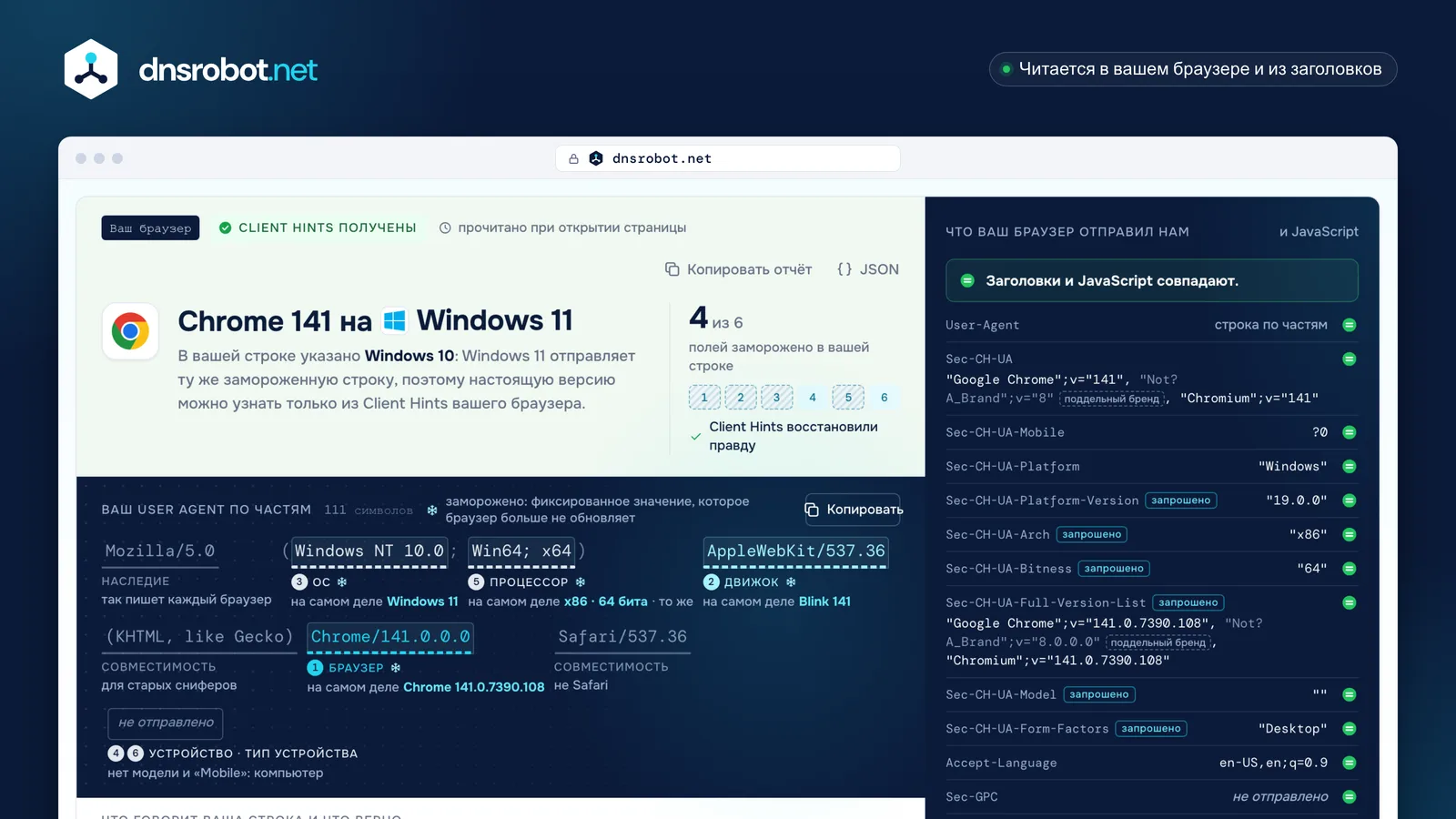Click the Chrome/141.0.0.0 token
The height and width of the screenshot is (819, 1456).
[x=390, y=637]
